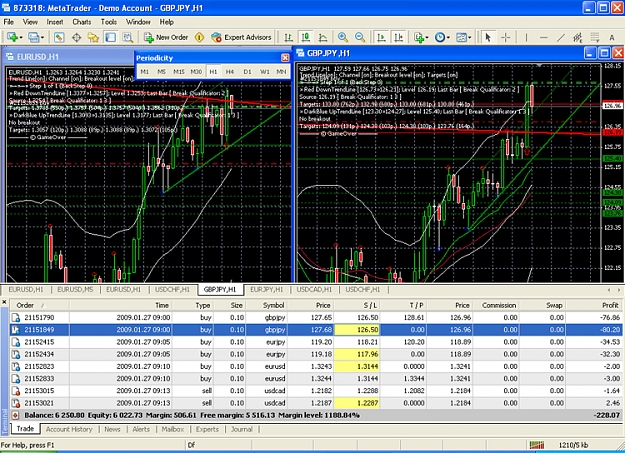Open the File menu
This screenshot has width=625, height=453.
point(8,22)
